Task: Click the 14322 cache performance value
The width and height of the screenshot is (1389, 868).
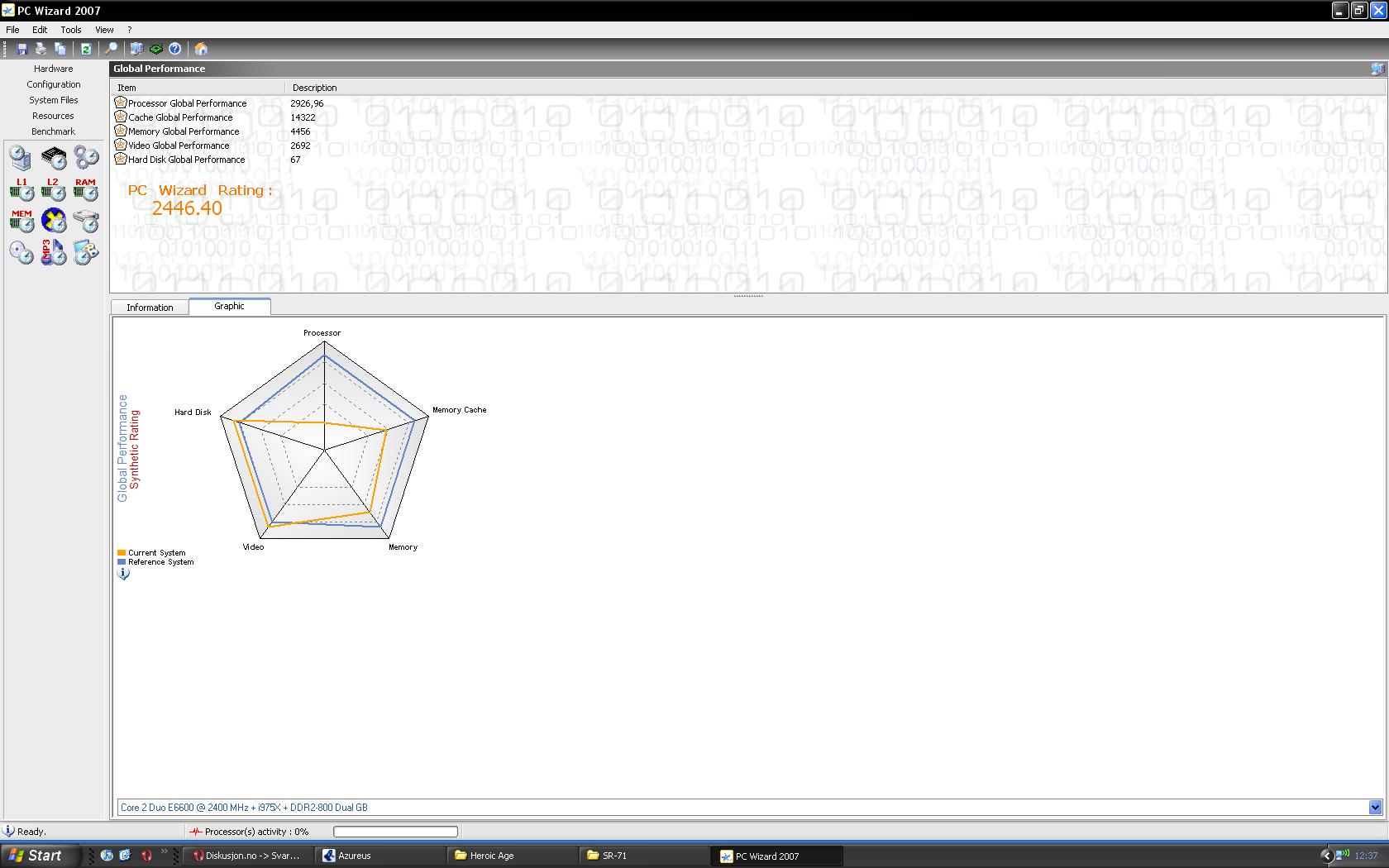Action: point(303,117)
